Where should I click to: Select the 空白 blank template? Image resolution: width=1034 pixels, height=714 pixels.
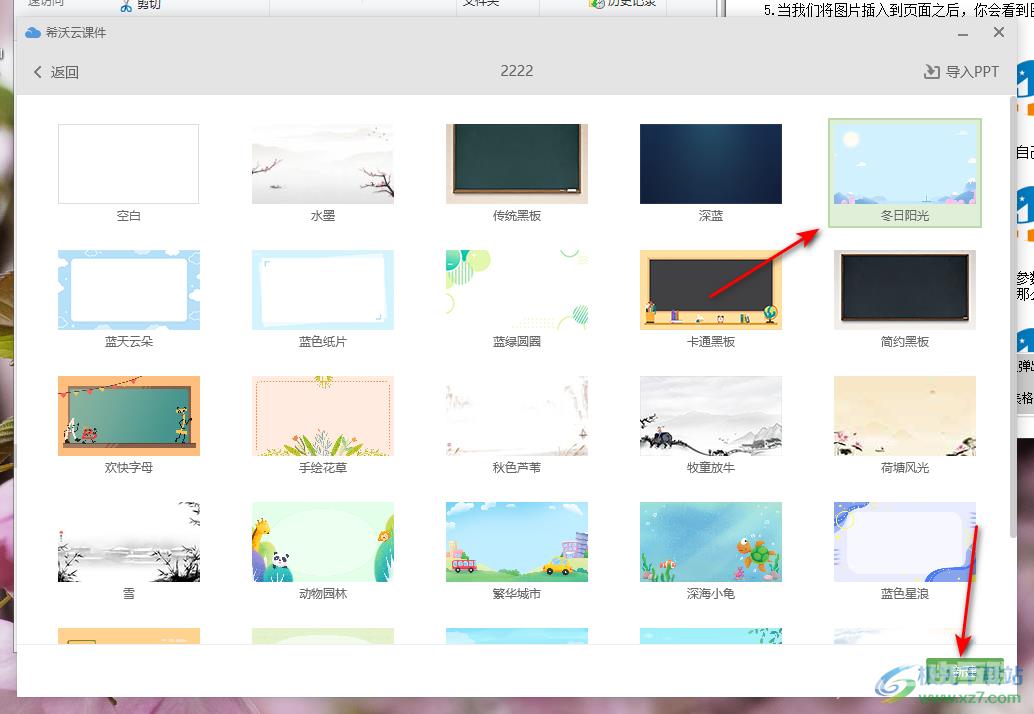point(129,164)
